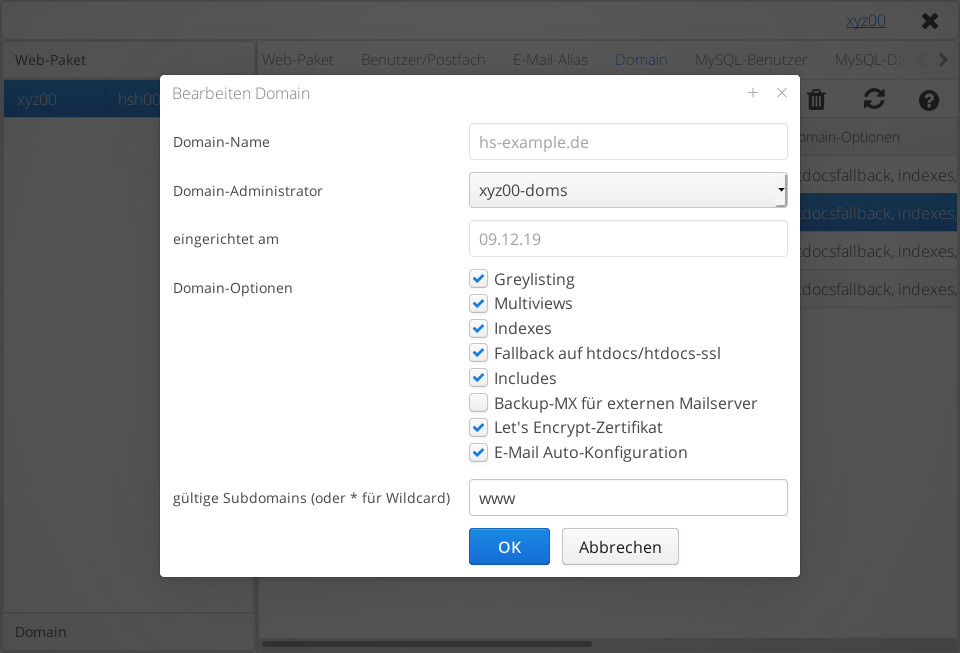Click the Domain-Name field hs-example.de
Screen dimensions: 960x653
coord(628,142)
